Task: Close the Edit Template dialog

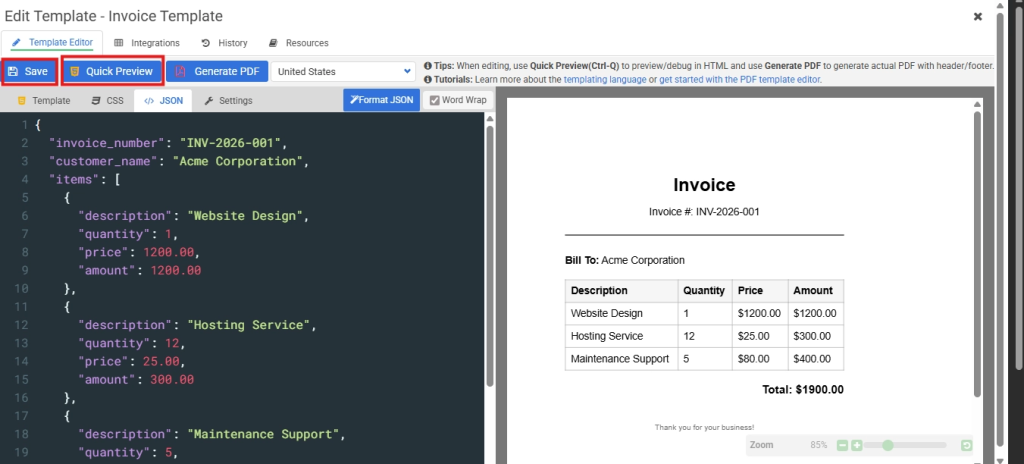Action: [977, 17]
